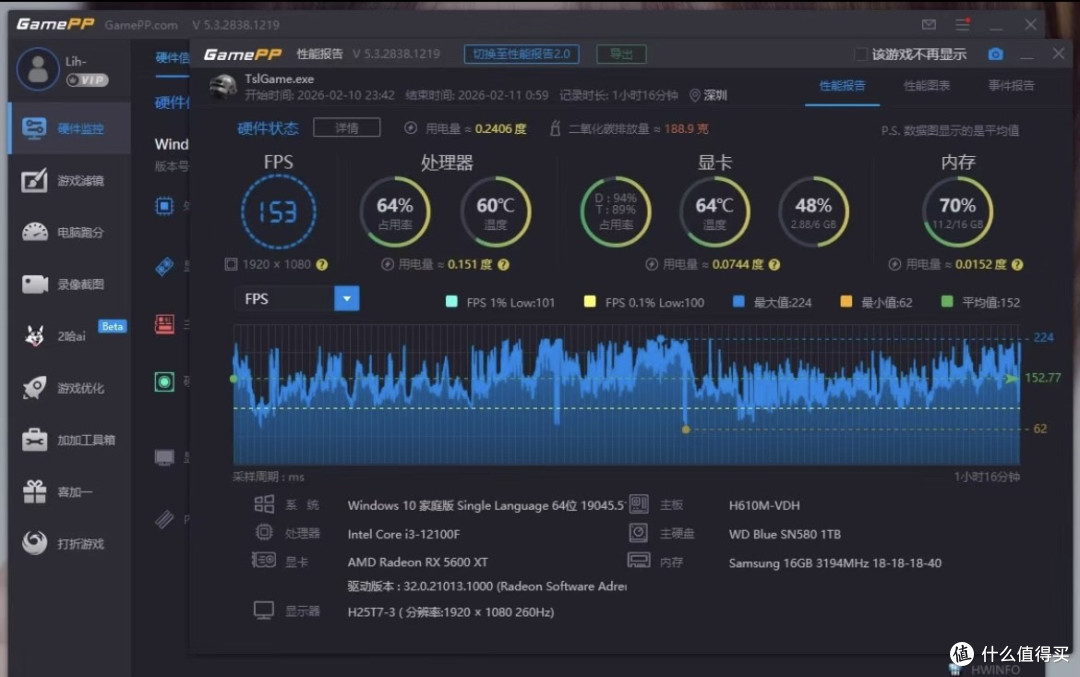
Task: Click the green 导出 export button
Action: pos(621,54)
